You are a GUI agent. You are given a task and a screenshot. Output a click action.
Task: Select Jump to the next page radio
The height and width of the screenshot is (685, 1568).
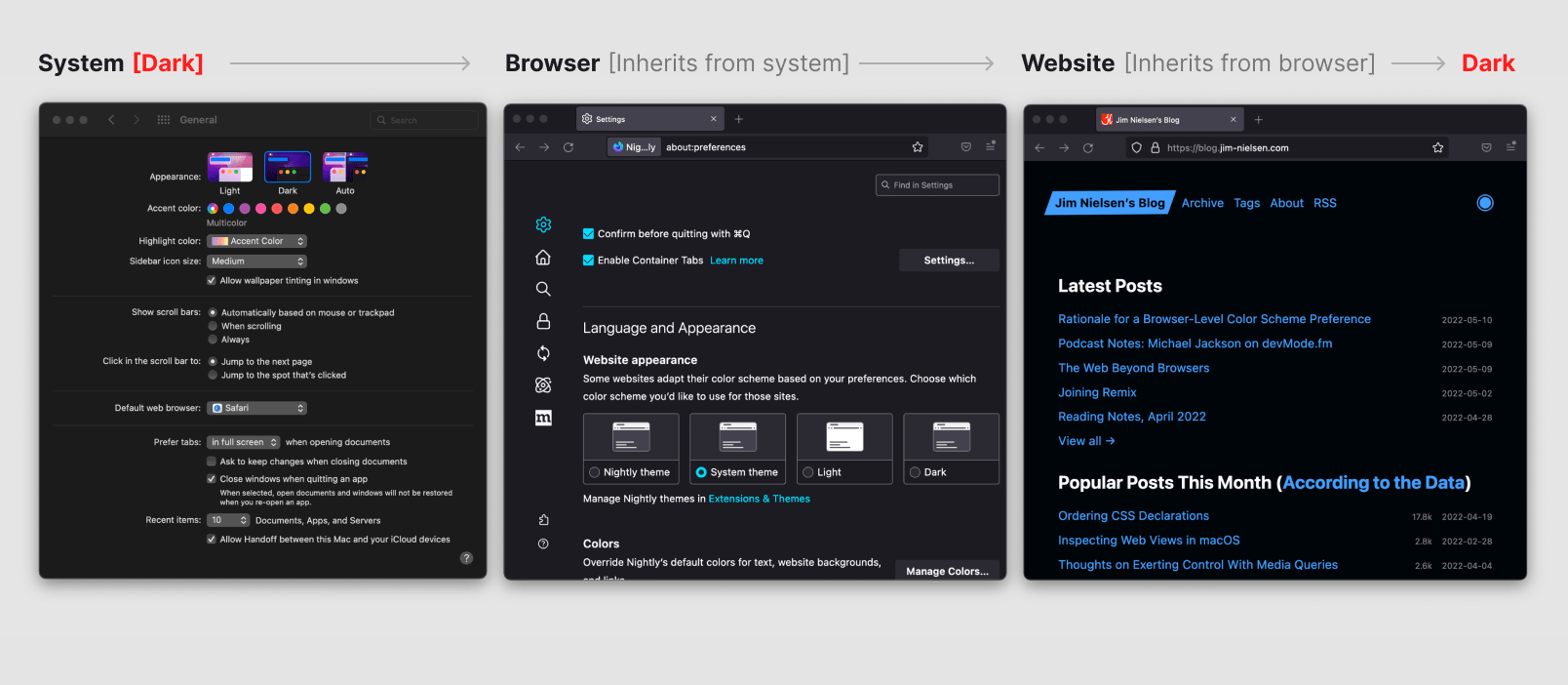tap(213, 362)
